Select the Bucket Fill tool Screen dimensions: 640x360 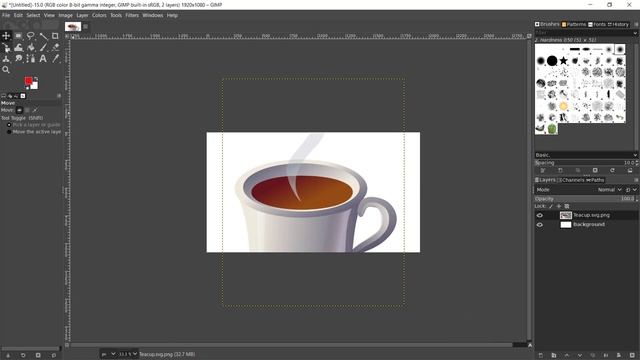[31, 47]
